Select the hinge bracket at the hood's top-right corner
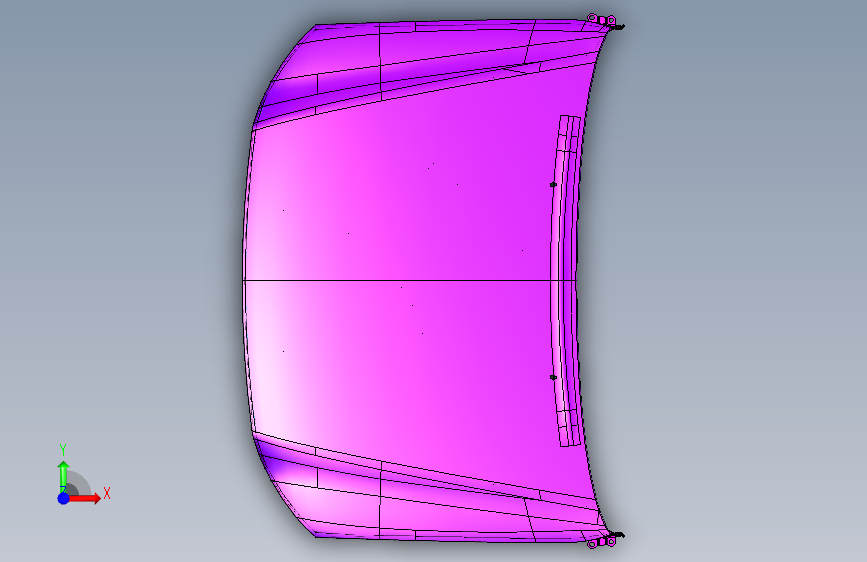 pyautogui.click(x=605, y=22)
